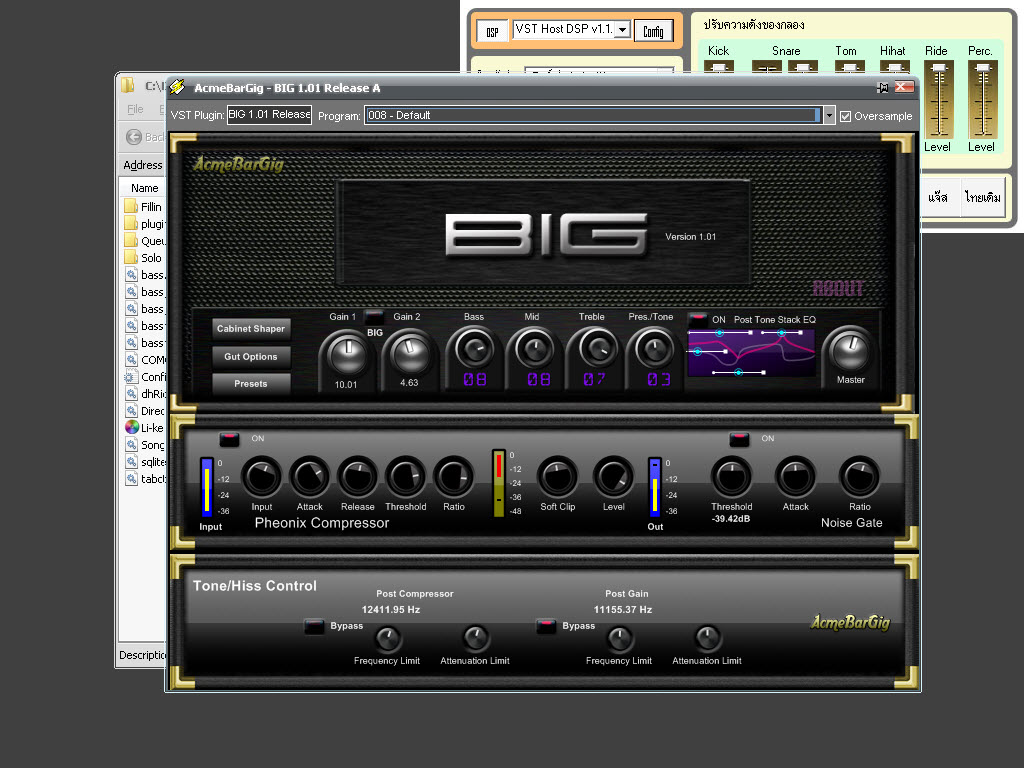Toggle the Pheonix Compressor ON switch
Viewport: 1024px width, 768px height.
pyautogui.click(x=229, y=439)
